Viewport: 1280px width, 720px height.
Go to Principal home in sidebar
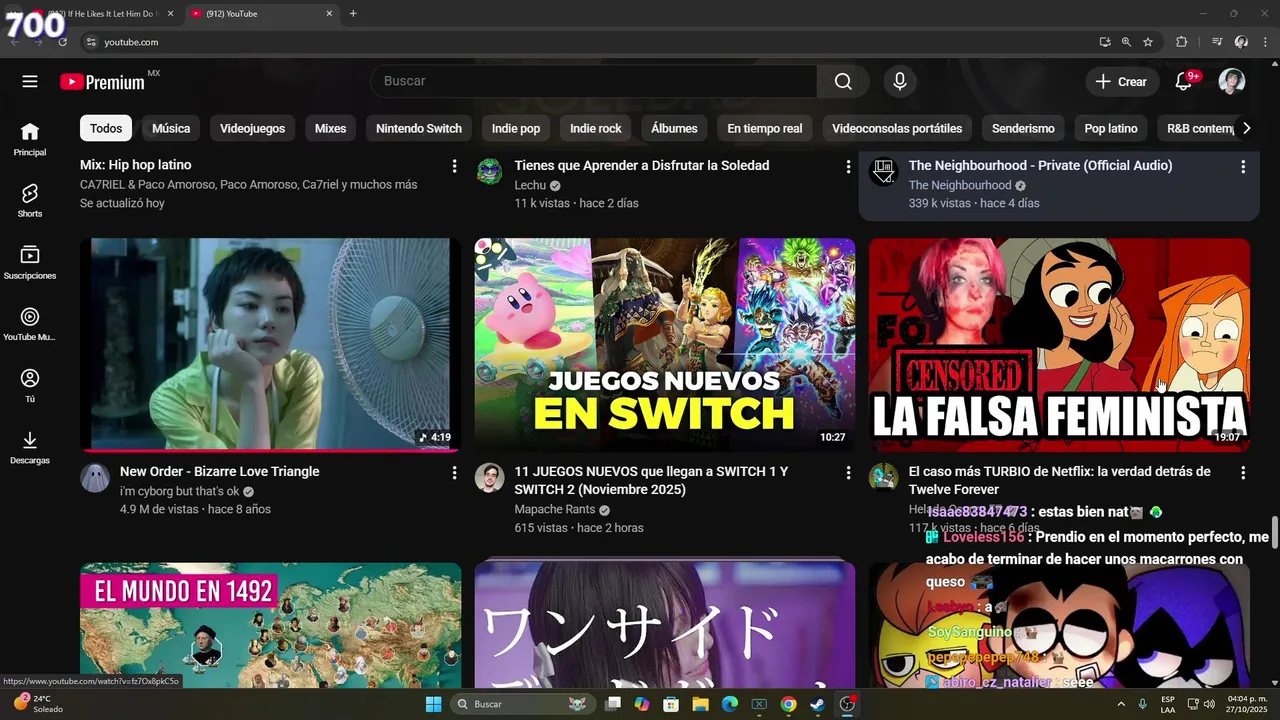tap(30, 139)
